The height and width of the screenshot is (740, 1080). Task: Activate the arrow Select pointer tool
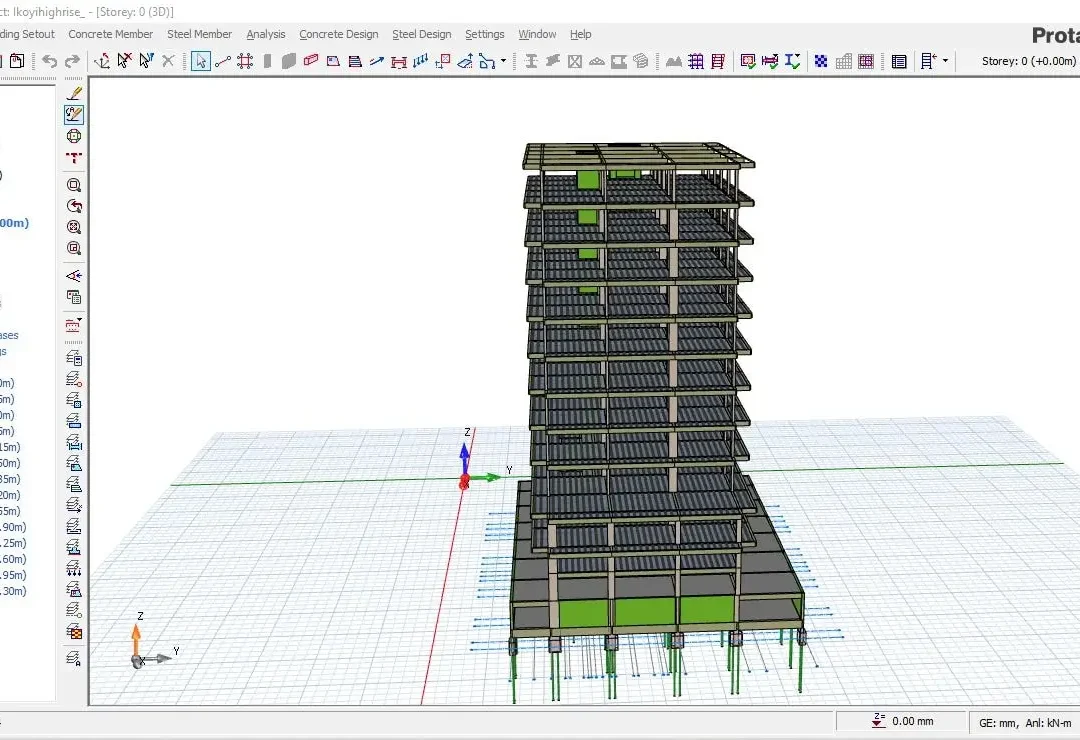pyautogui.click(x=200, y=61)
